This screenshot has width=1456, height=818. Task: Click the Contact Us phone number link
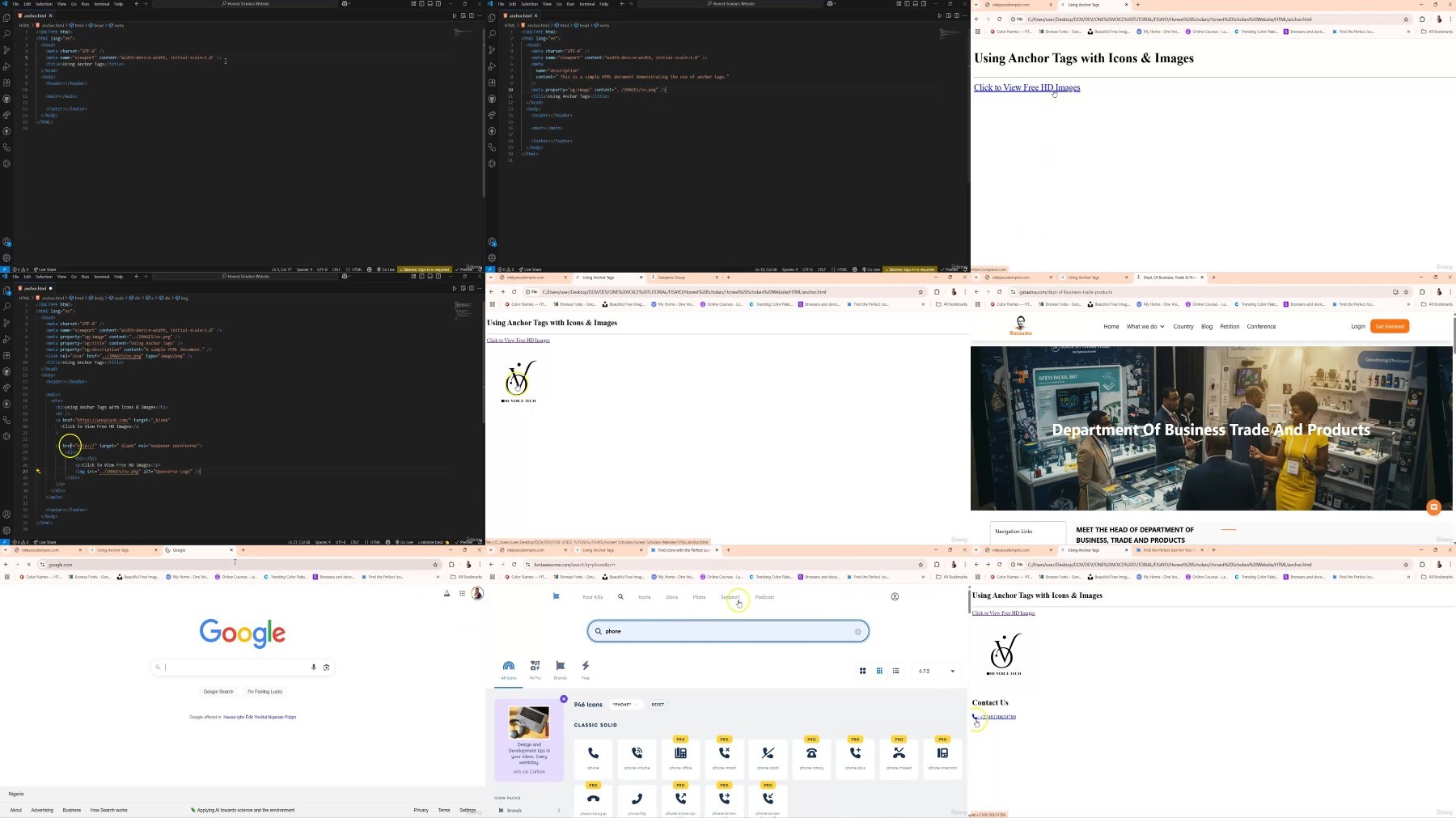pyautogui.click(x=998, y=717)
